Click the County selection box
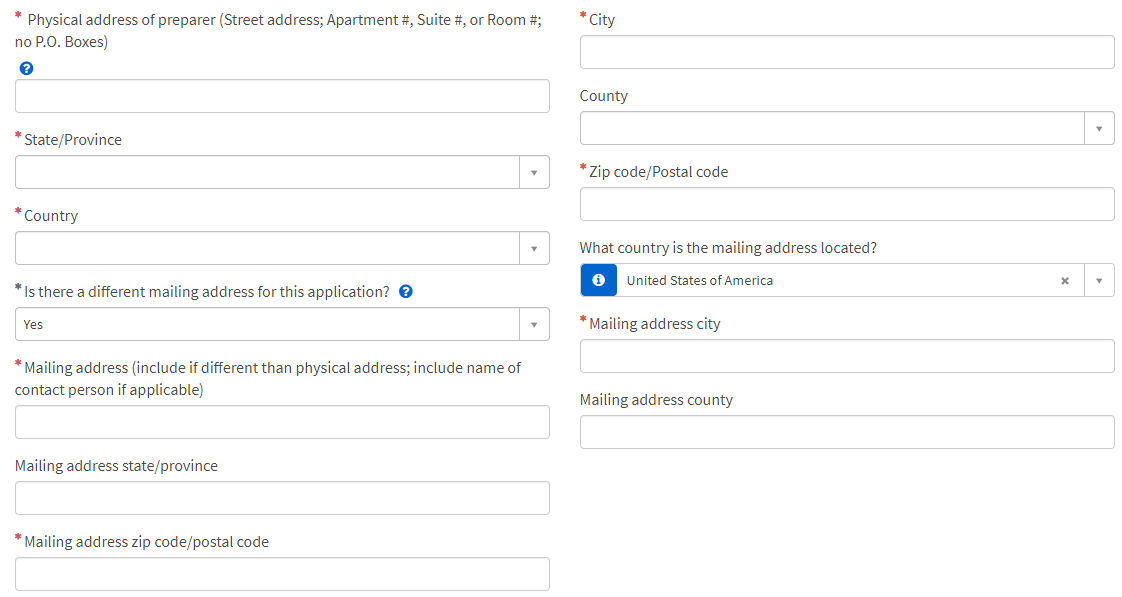This screenshot has width=1122, height=597. (832, 128)
